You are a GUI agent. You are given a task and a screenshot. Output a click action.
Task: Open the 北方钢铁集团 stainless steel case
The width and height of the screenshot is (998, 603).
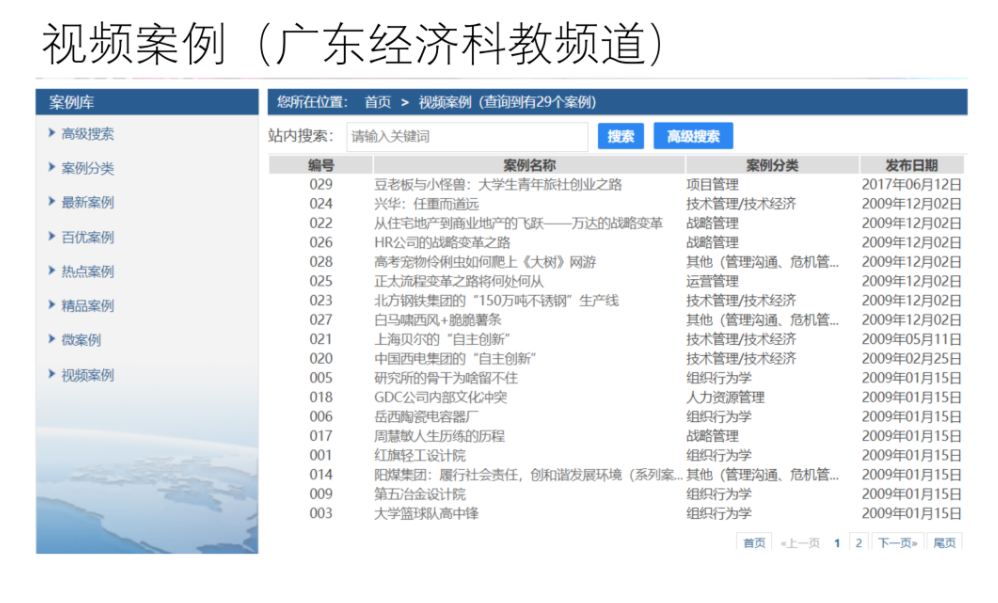click(x=496, y=301)
